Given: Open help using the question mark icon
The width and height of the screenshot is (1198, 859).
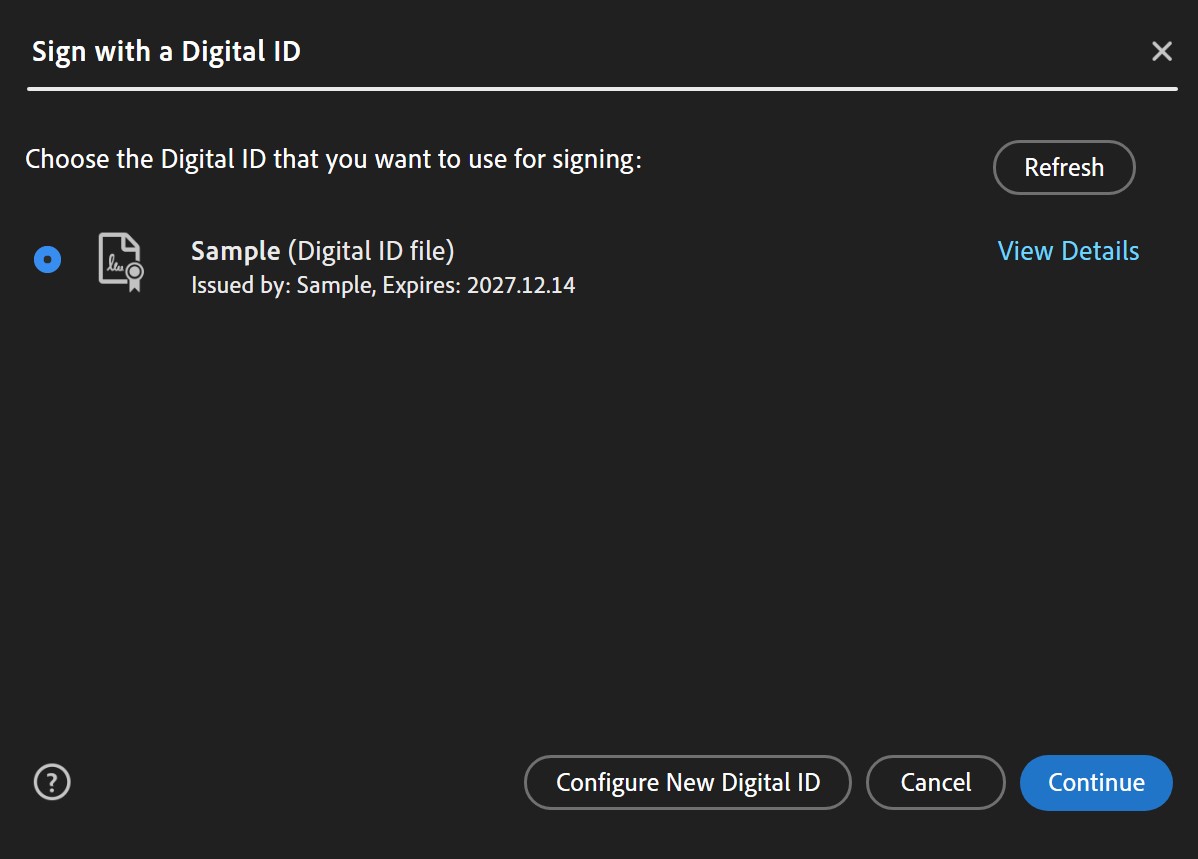Looking at the screenshot, I should [52, 782].
